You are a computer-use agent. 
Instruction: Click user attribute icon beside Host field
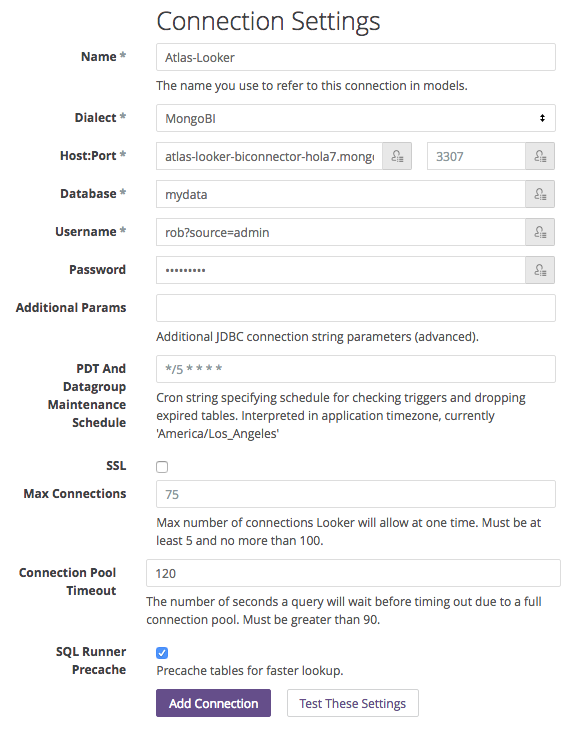pos(397,156)
